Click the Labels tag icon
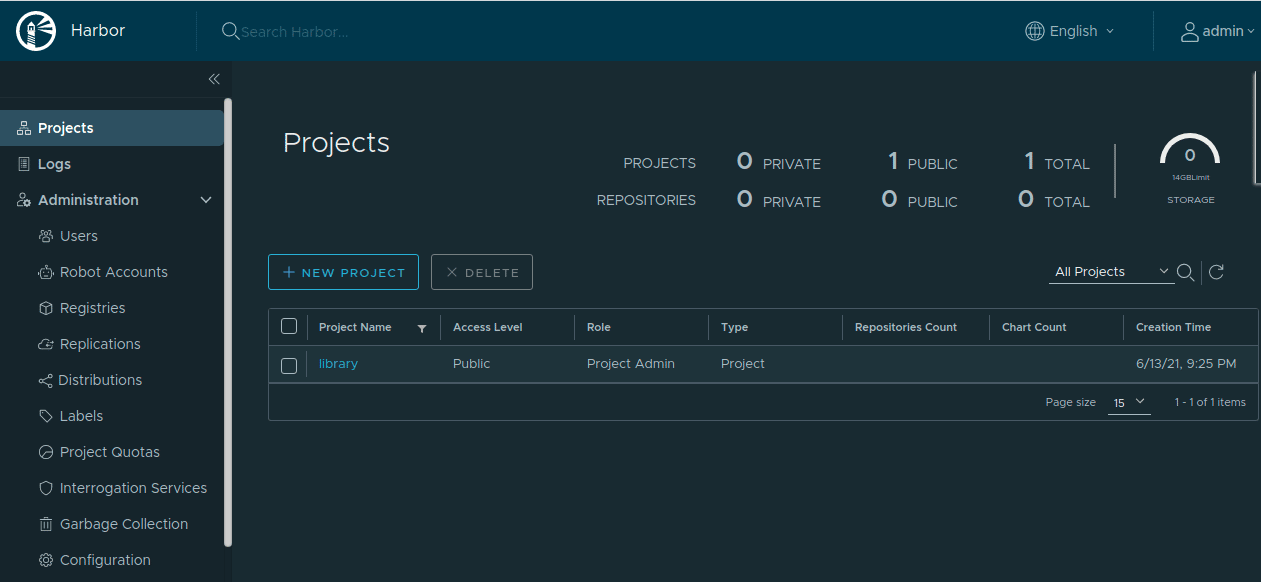 45,416
